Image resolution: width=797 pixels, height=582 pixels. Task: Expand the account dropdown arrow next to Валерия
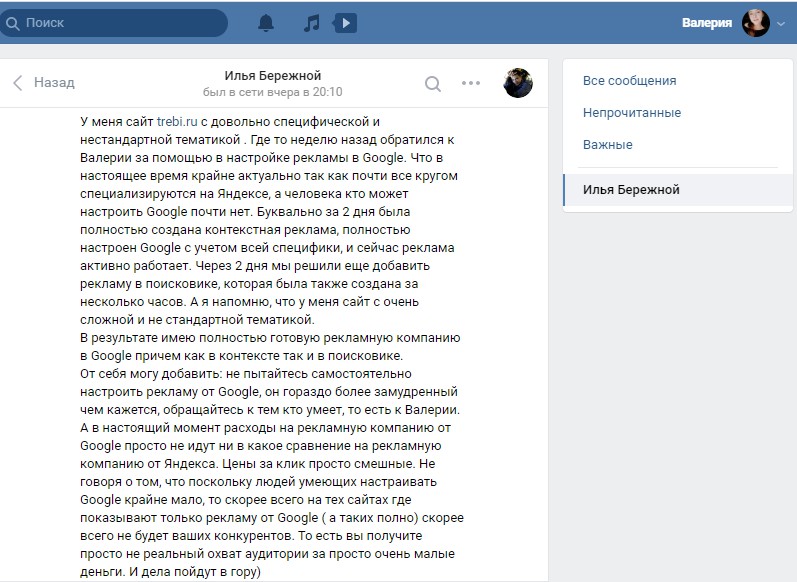tap(781, 24)
